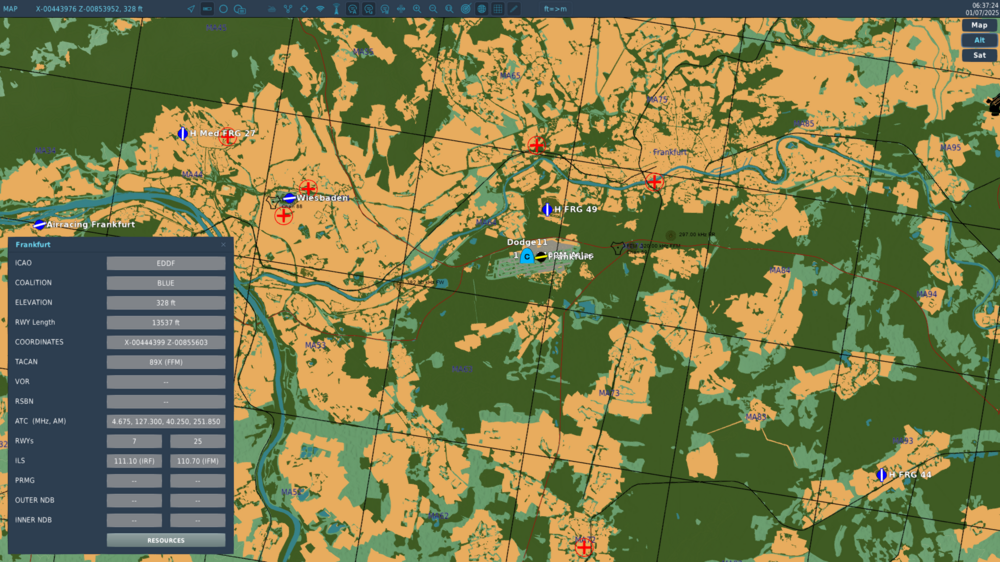Switch to Map view mode
This screenshot has height=562, width=1000.
(x=979, y=25)
